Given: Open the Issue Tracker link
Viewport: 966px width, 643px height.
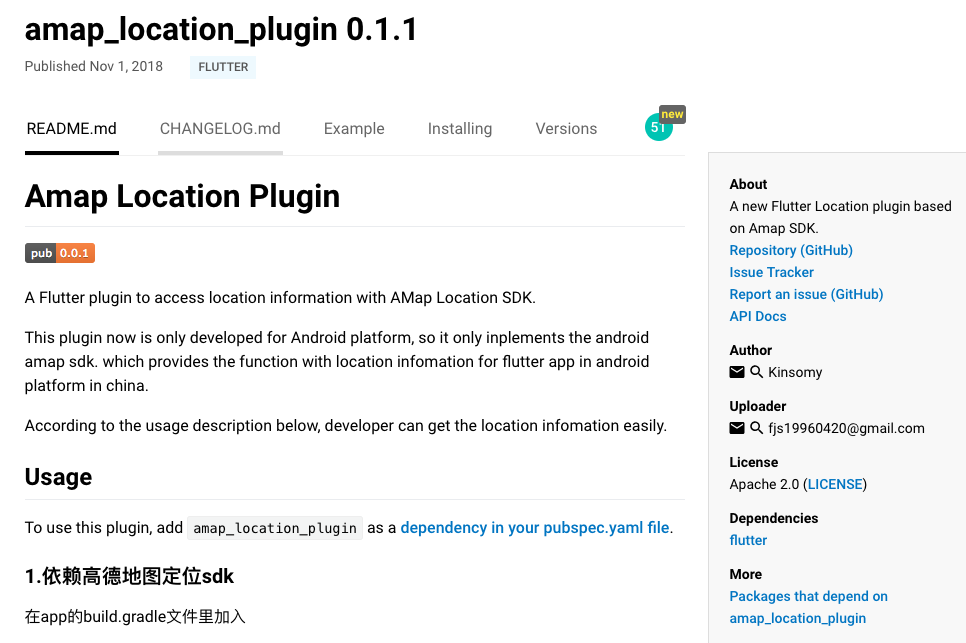Looking at the screenshot, I should (x=771, y=272).
